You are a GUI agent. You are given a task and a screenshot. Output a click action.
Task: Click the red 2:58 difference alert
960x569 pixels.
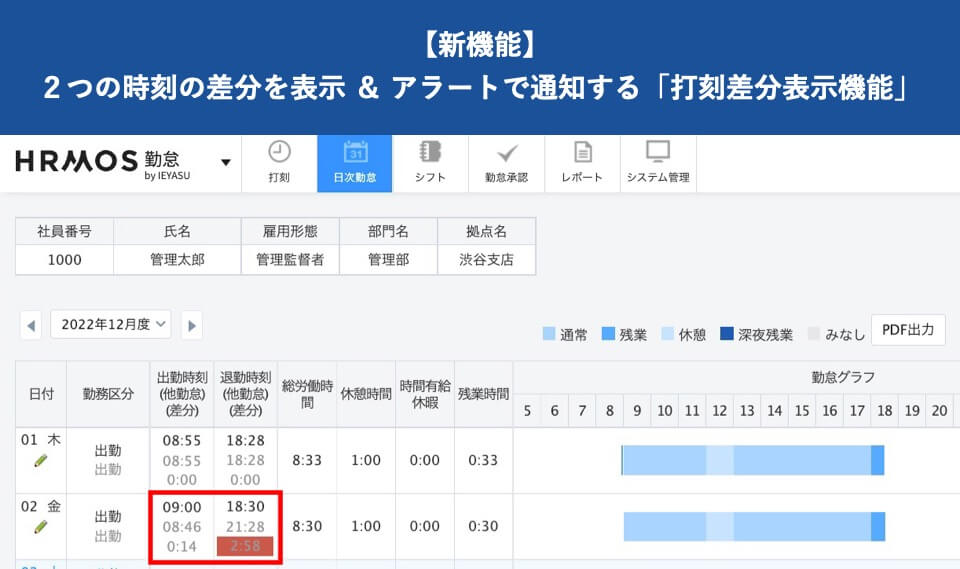pos(245,546)
